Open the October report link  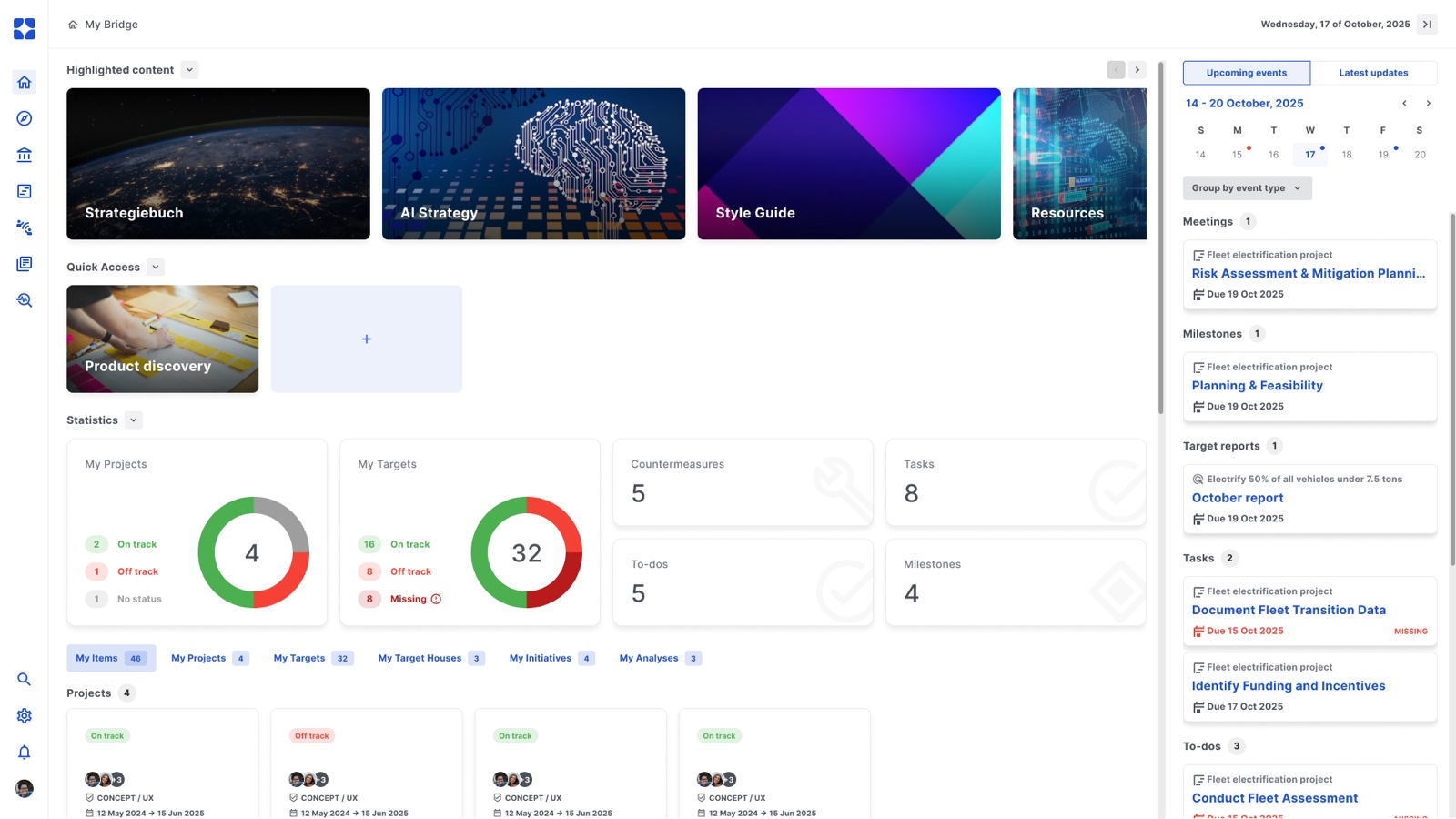tap(1238, 498)
